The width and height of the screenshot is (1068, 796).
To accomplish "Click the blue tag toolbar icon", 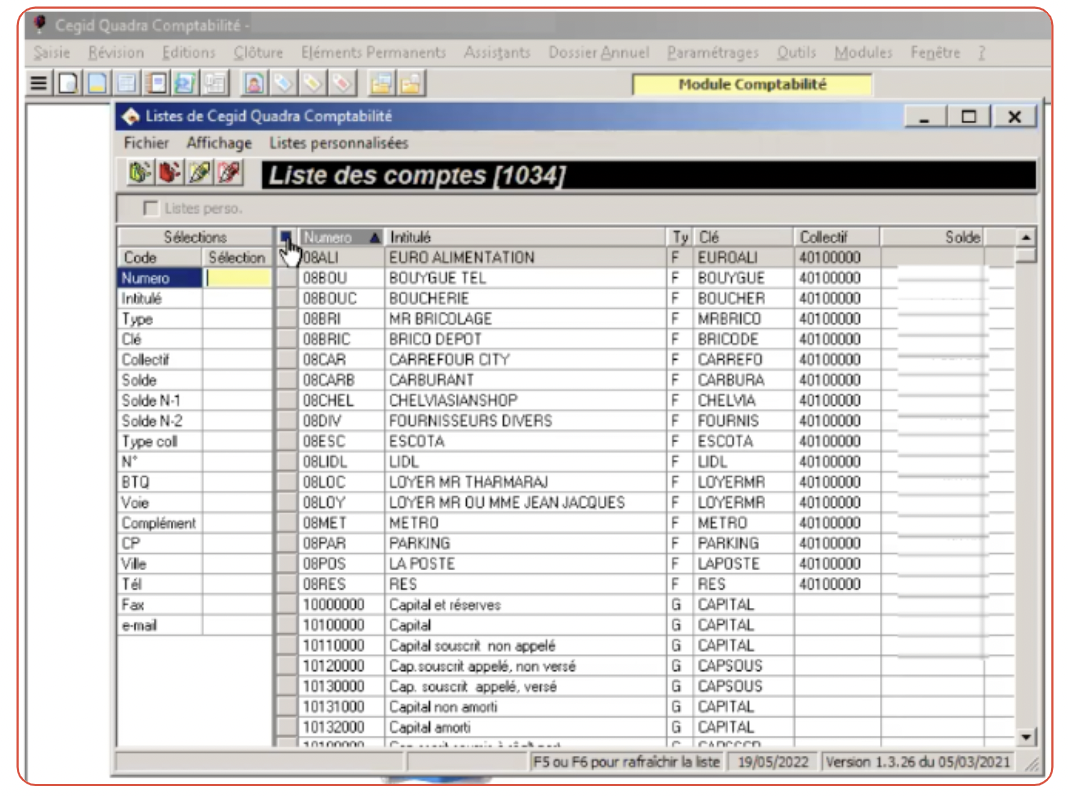I will [x=283, y=84].
